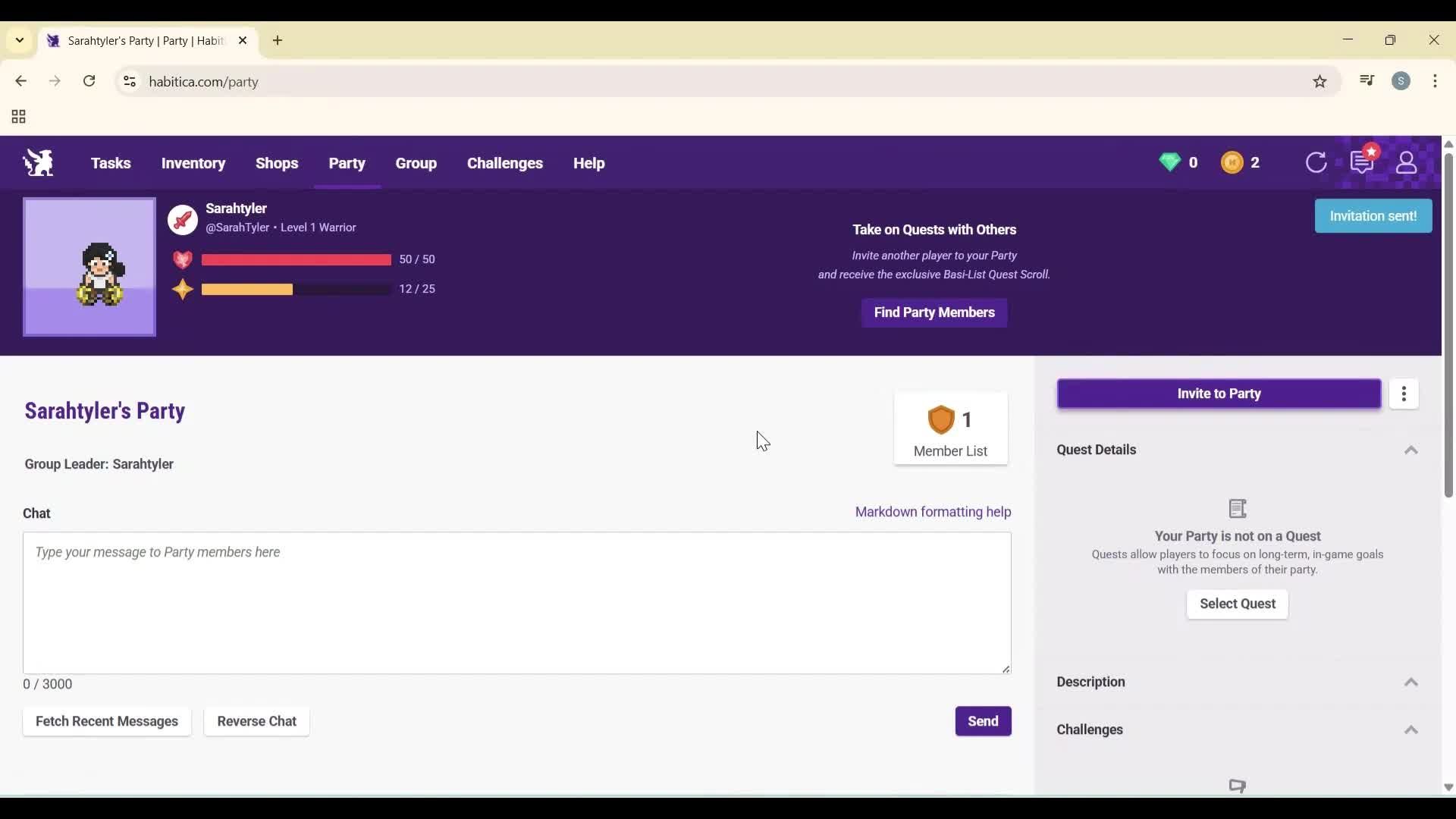The width and height of the screenshot is (1456, 819).
Task: Click the experience progress bar
Action: pos(295,289)
